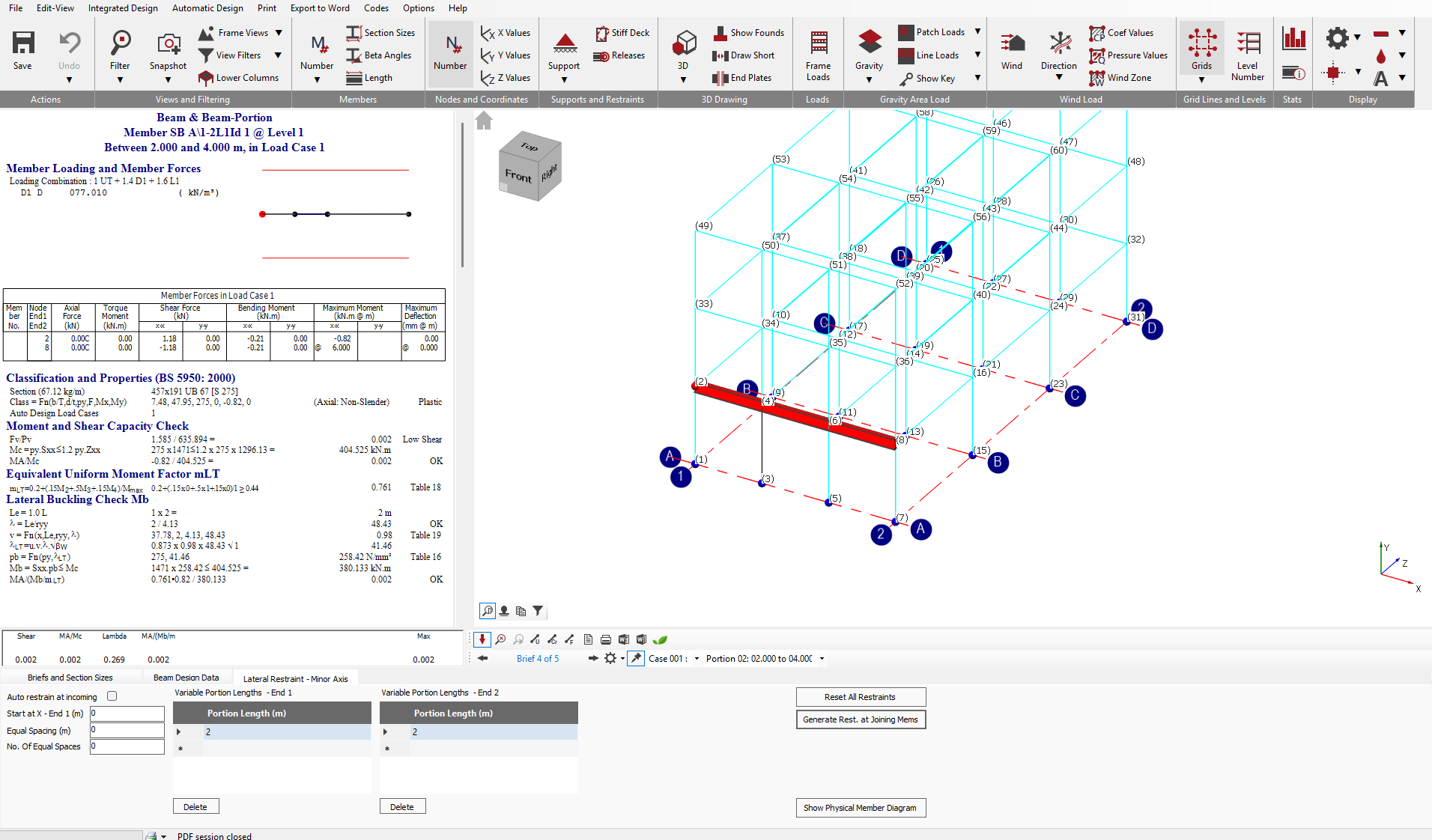Expand the Patch Loads dropdown arrow
Screen dimensions: 1432x840
977,32
